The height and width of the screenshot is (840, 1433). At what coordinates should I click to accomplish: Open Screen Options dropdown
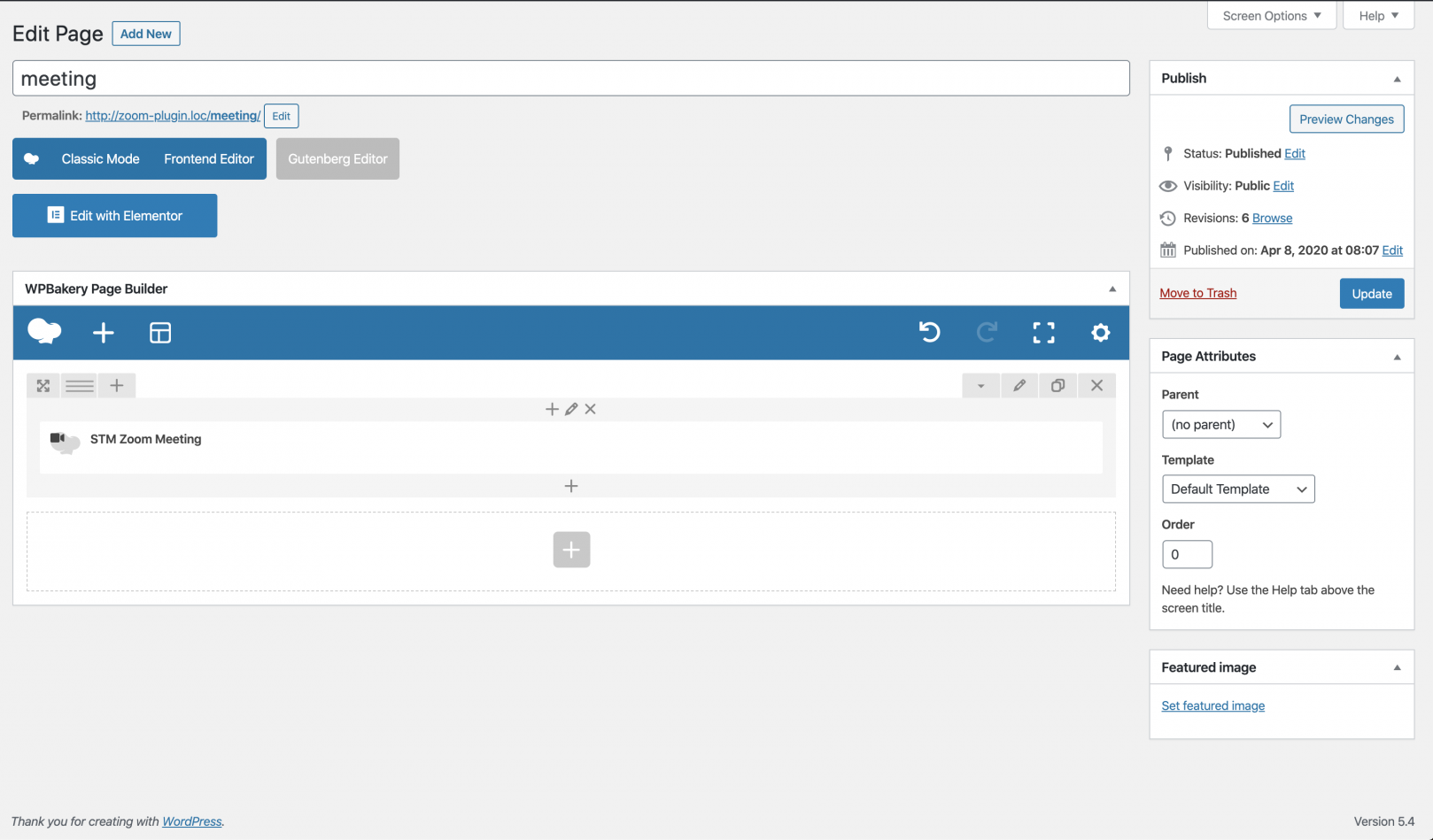1272,16
